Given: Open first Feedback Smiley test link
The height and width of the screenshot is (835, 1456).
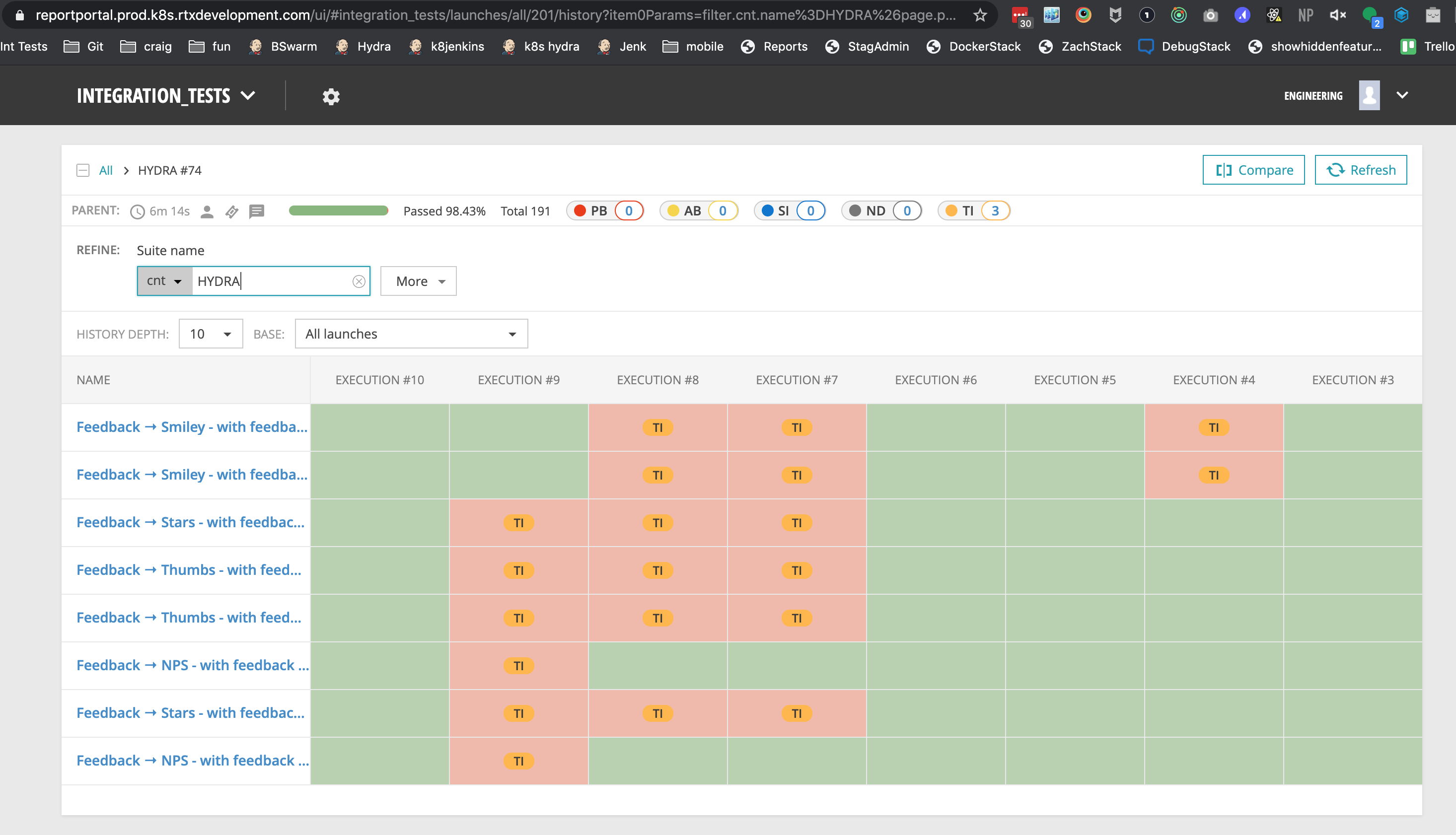Looking at the screenshot, I should tap(192, 427).
